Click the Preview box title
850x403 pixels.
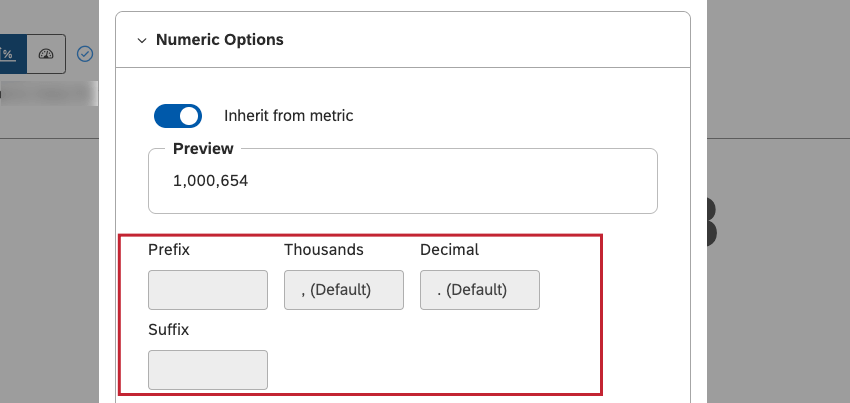203,149
